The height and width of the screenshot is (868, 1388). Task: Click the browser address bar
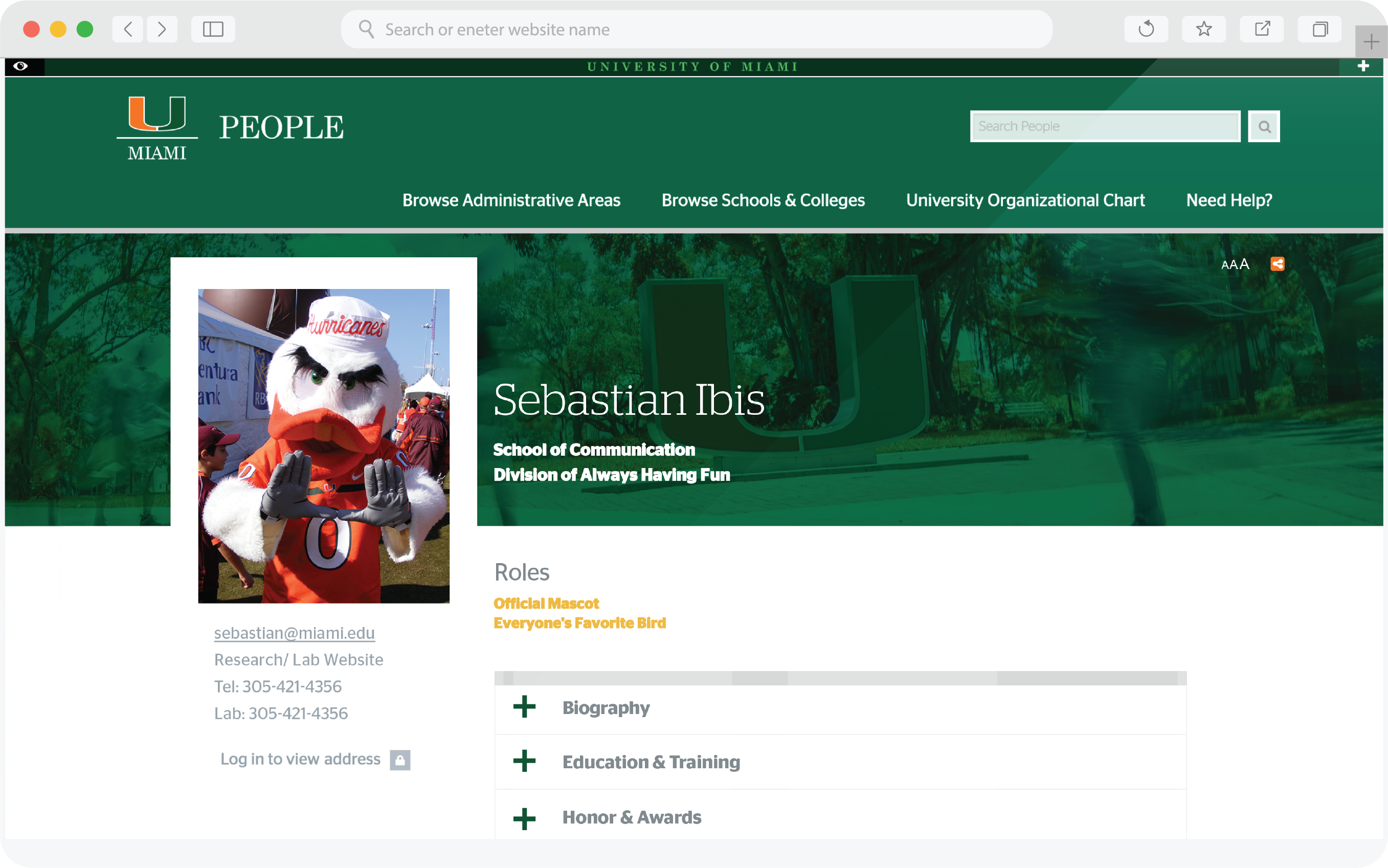click(696, 29)
